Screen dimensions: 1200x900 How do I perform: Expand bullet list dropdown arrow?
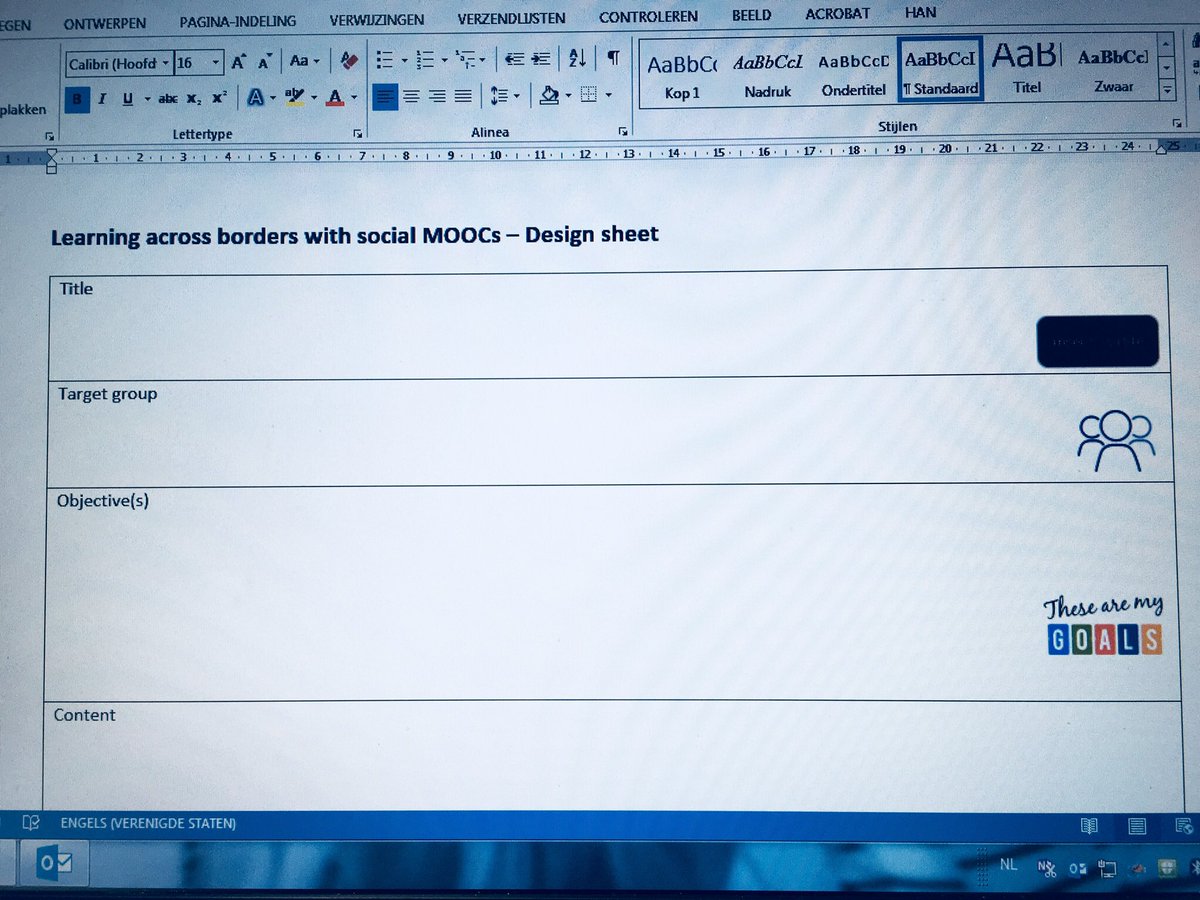coord(403,61)
